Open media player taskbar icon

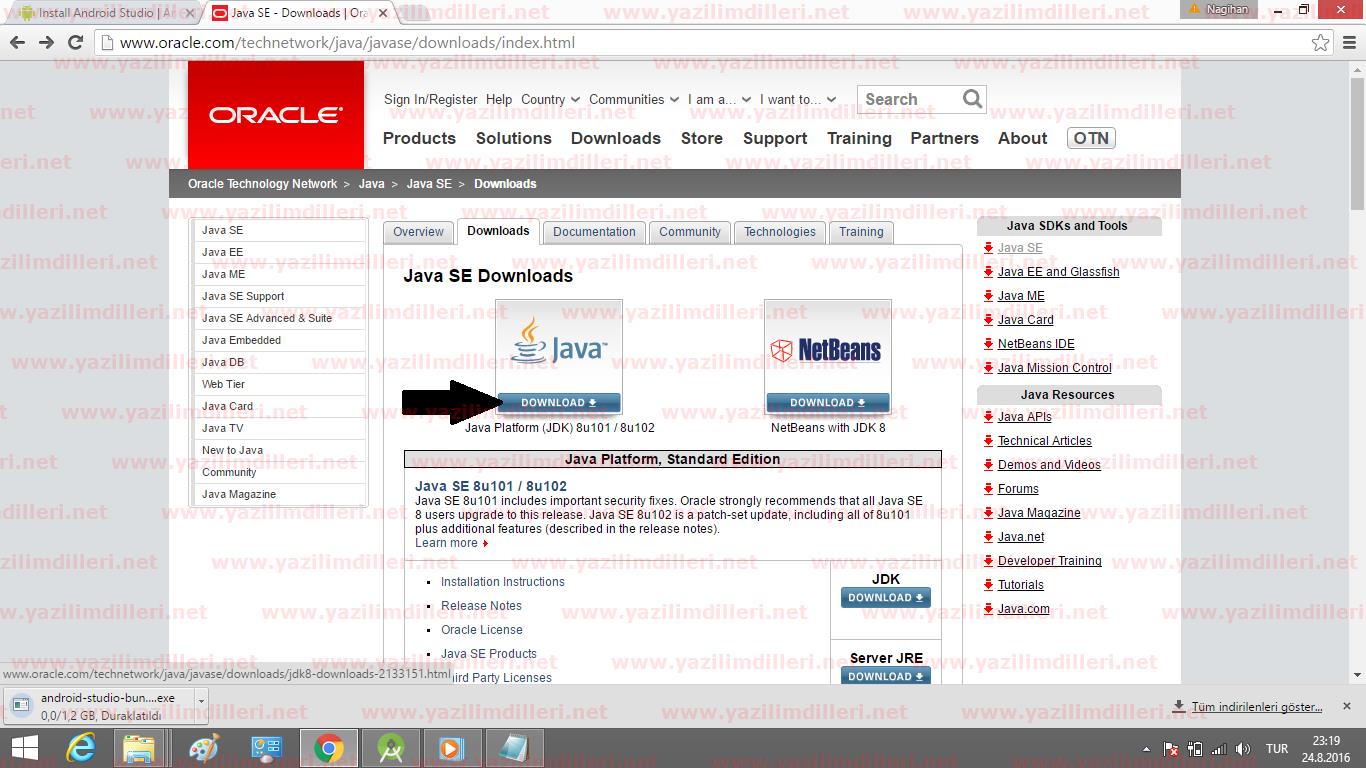click(452, 748)
